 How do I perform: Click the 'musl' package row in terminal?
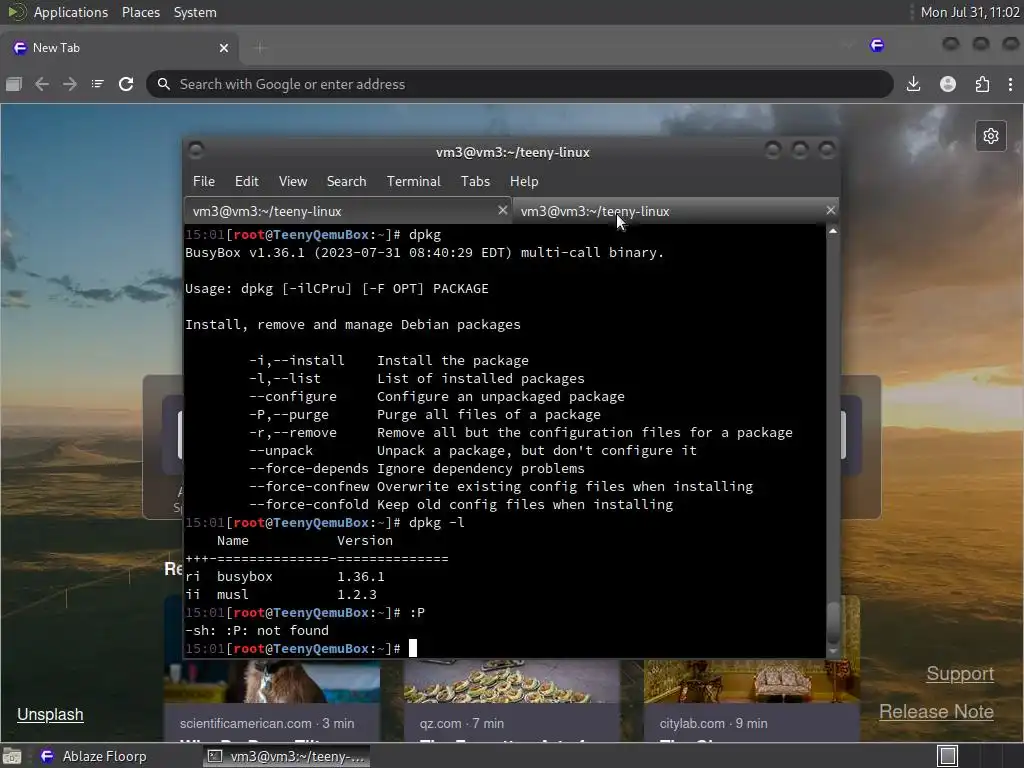(281, 594)
